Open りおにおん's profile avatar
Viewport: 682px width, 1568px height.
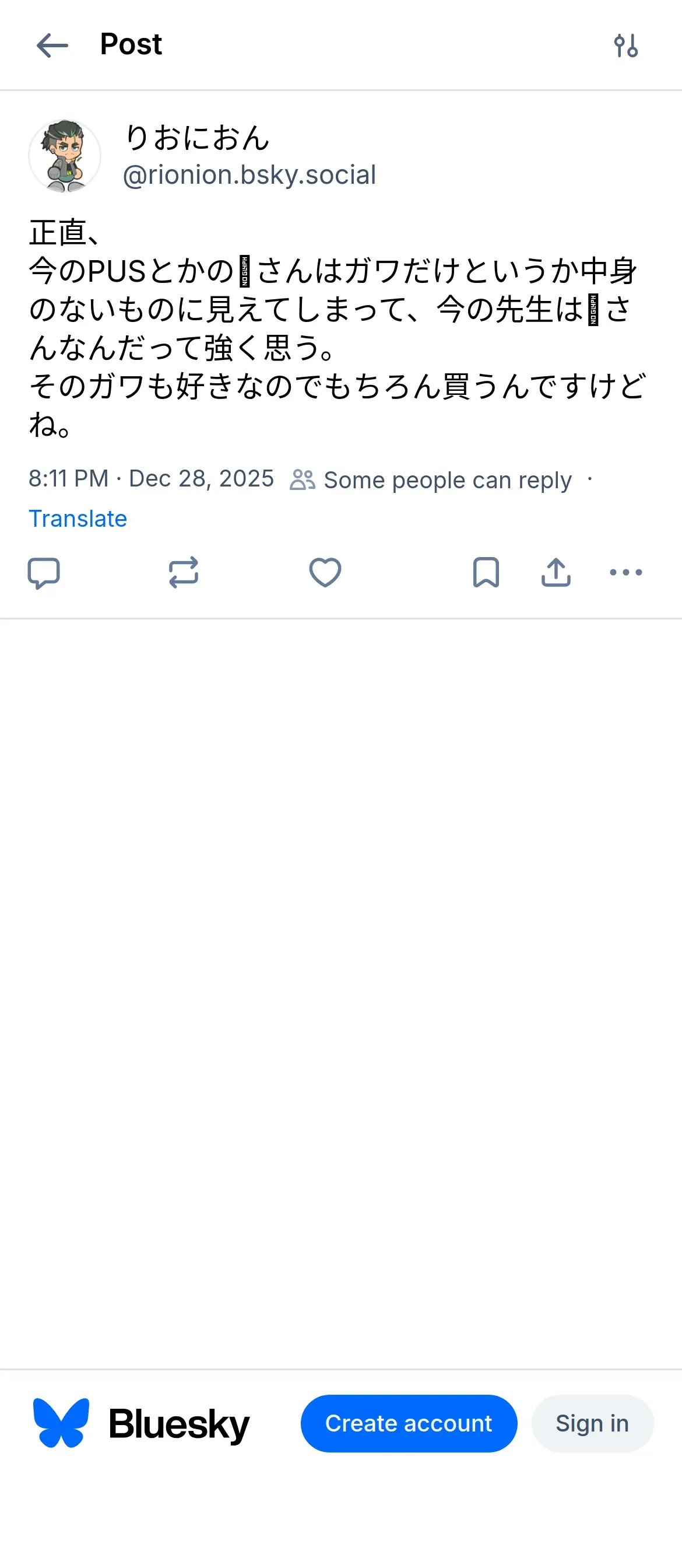[65, 156]
